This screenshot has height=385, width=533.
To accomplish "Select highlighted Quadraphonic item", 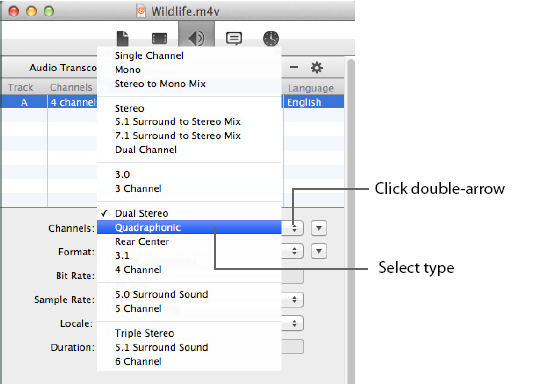I will click(x=189, y=227).
